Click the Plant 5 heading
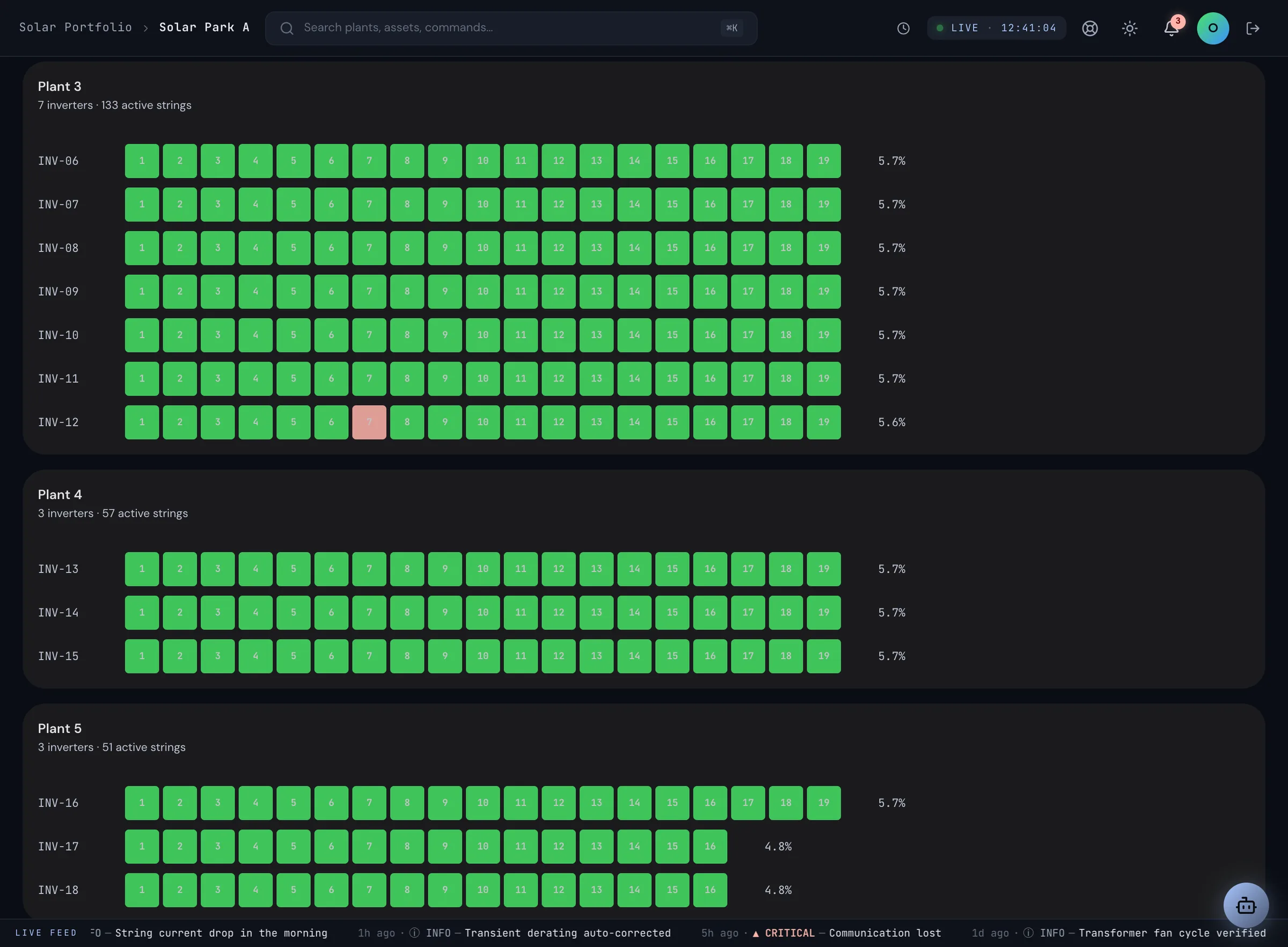Image resolution: width=1288 pixels, height=947 pixels. [x=60, y=729]
